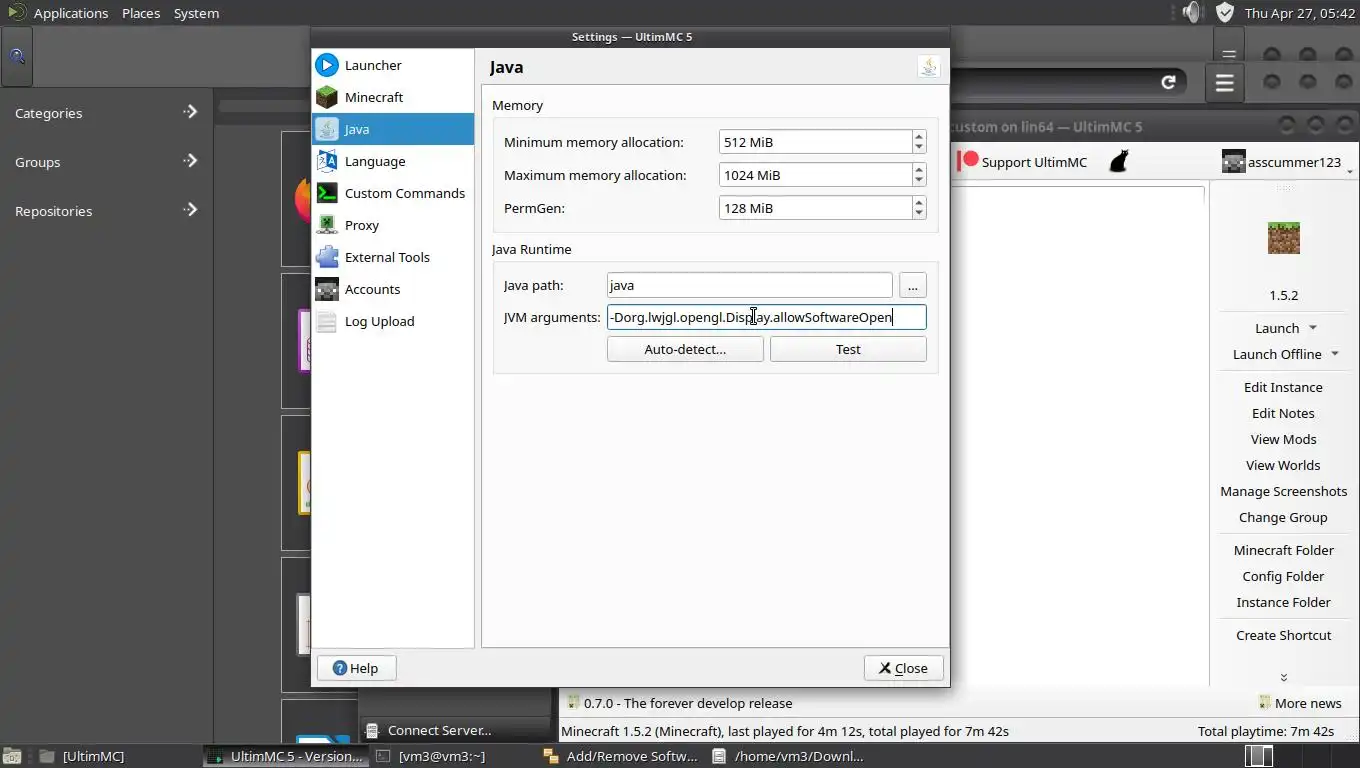
Task: Click View Worlds in UltimMC
Action: tap(1283, 465)
